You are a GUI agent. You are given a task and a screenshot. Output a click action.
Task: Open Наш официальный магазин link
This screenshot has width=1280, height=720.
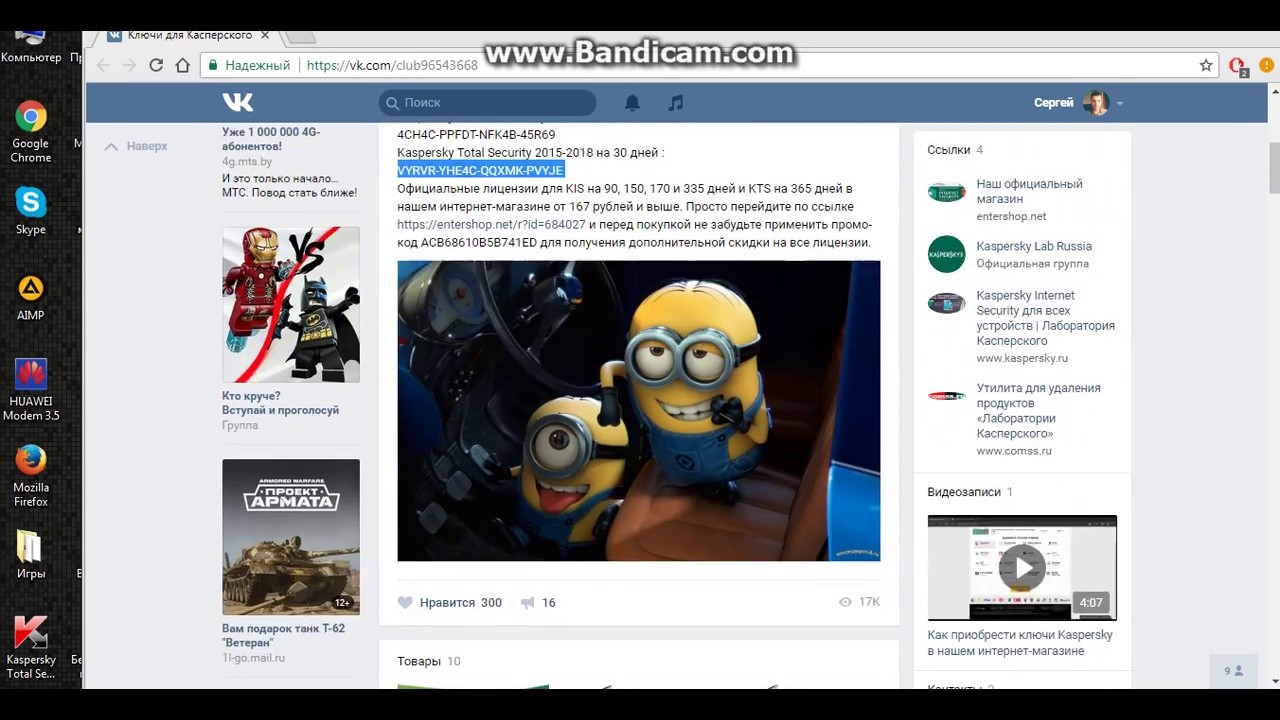click(1029, 192)
